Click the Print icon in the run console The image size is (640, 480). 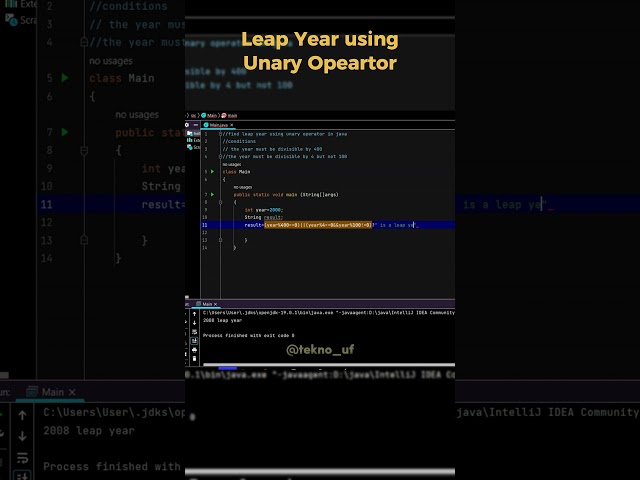(x=194, y=350)
